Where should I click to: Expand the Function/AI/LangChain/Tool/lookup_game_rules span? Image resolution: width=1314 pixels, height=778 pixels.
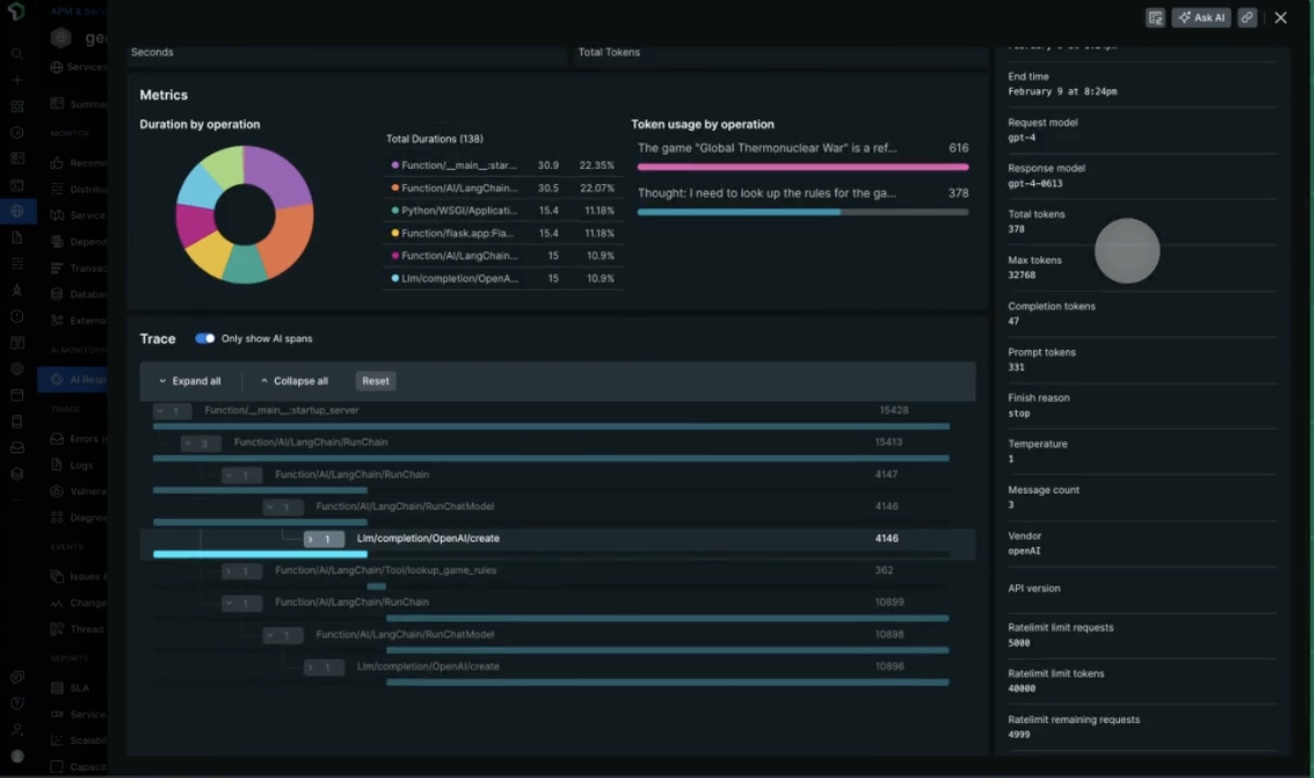click(x=241, y=570)
